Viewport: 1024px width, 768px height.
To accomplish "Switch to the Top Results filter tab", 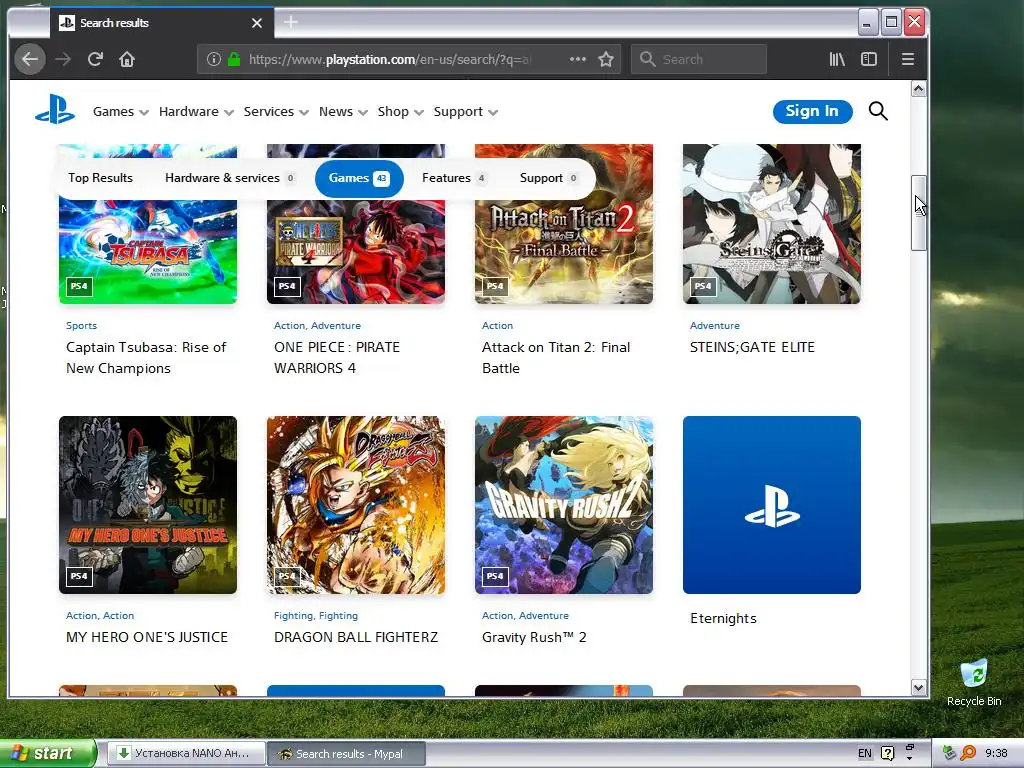I will (x=101, y=178).
